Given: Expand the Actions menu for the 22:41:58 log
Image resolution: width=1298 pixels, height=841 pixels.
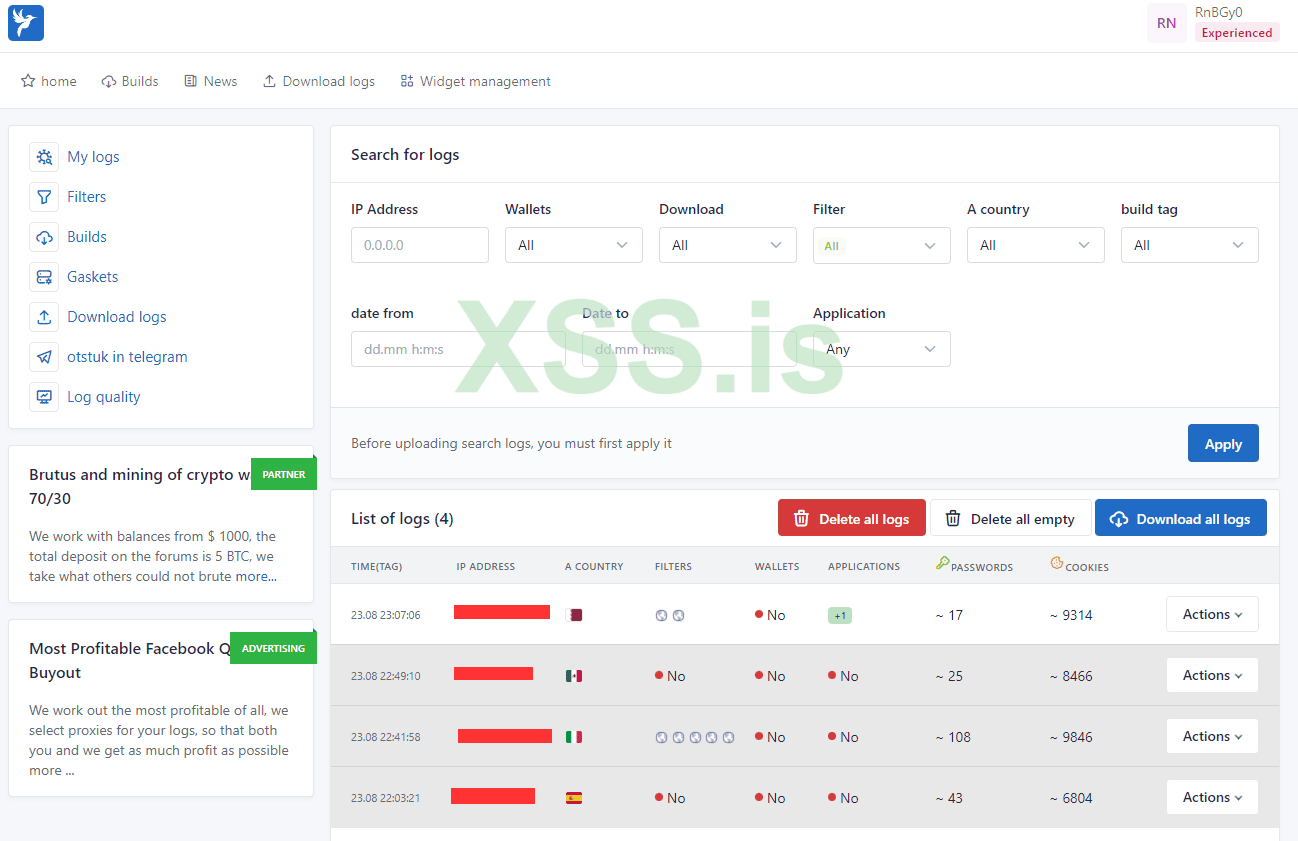Looking at the screenshot, I should (1212, 736).
